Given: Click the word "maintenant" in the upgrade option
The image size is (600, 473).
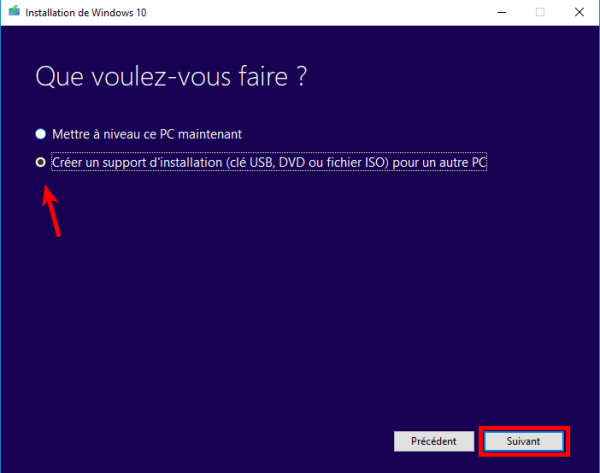Looking at the screenshot, I should point(209,133).
